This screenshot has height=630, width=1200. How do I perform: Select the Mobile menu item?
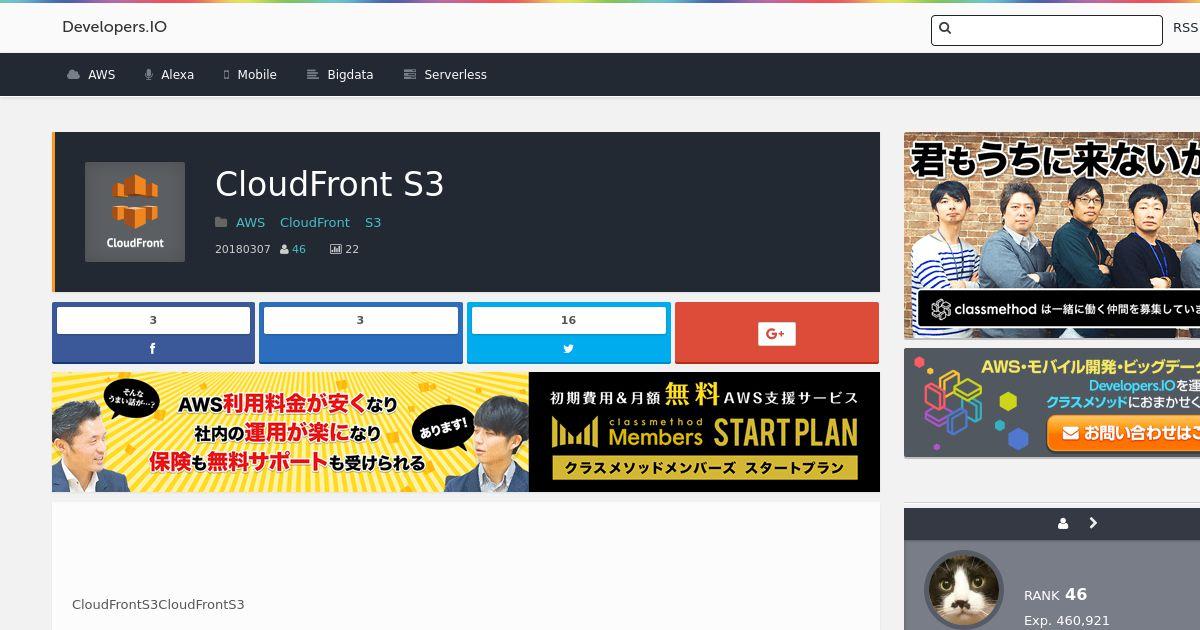pos(250,75)
